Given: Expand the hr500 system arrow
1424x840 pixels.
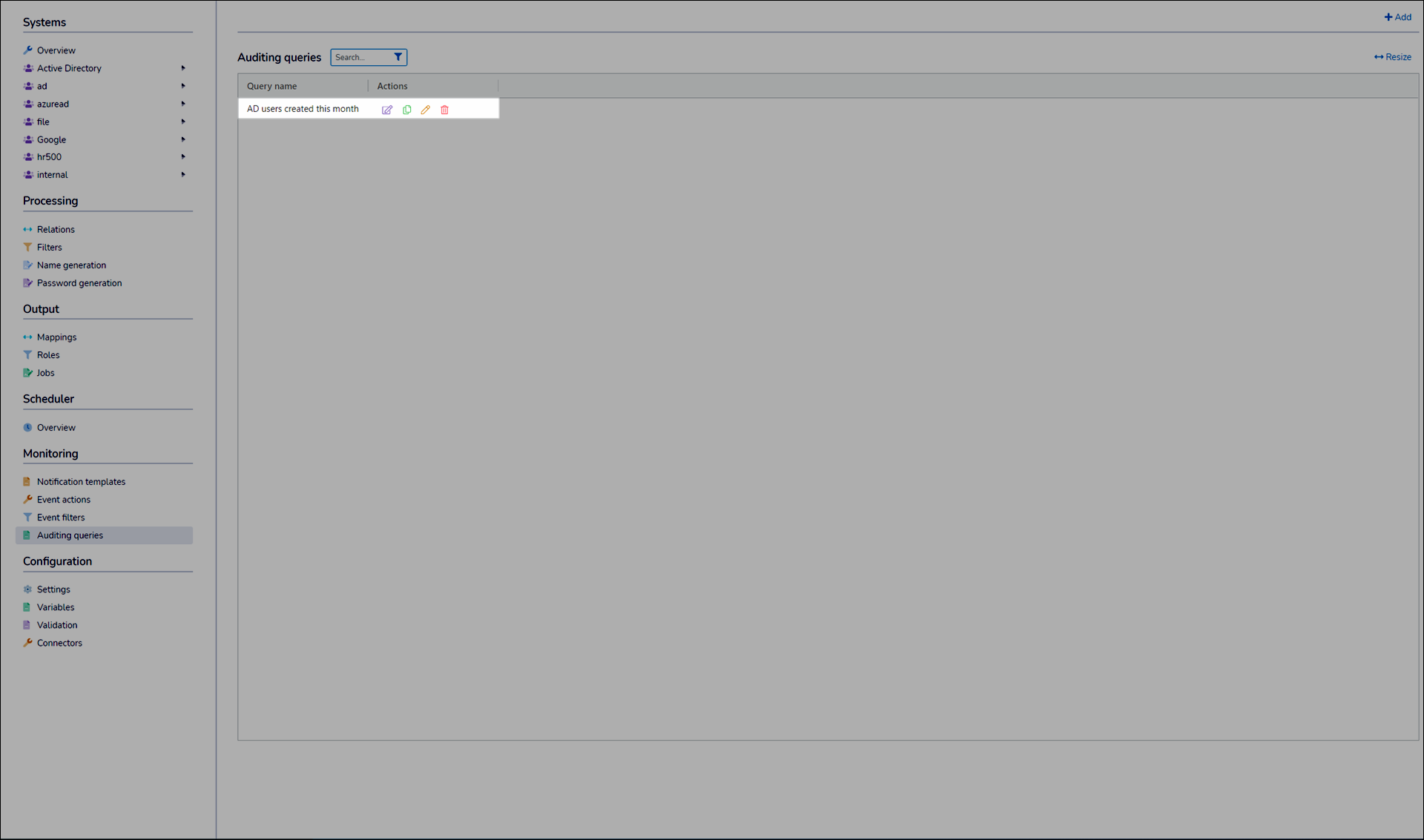Looking at the screenshot, I should 183,157.
